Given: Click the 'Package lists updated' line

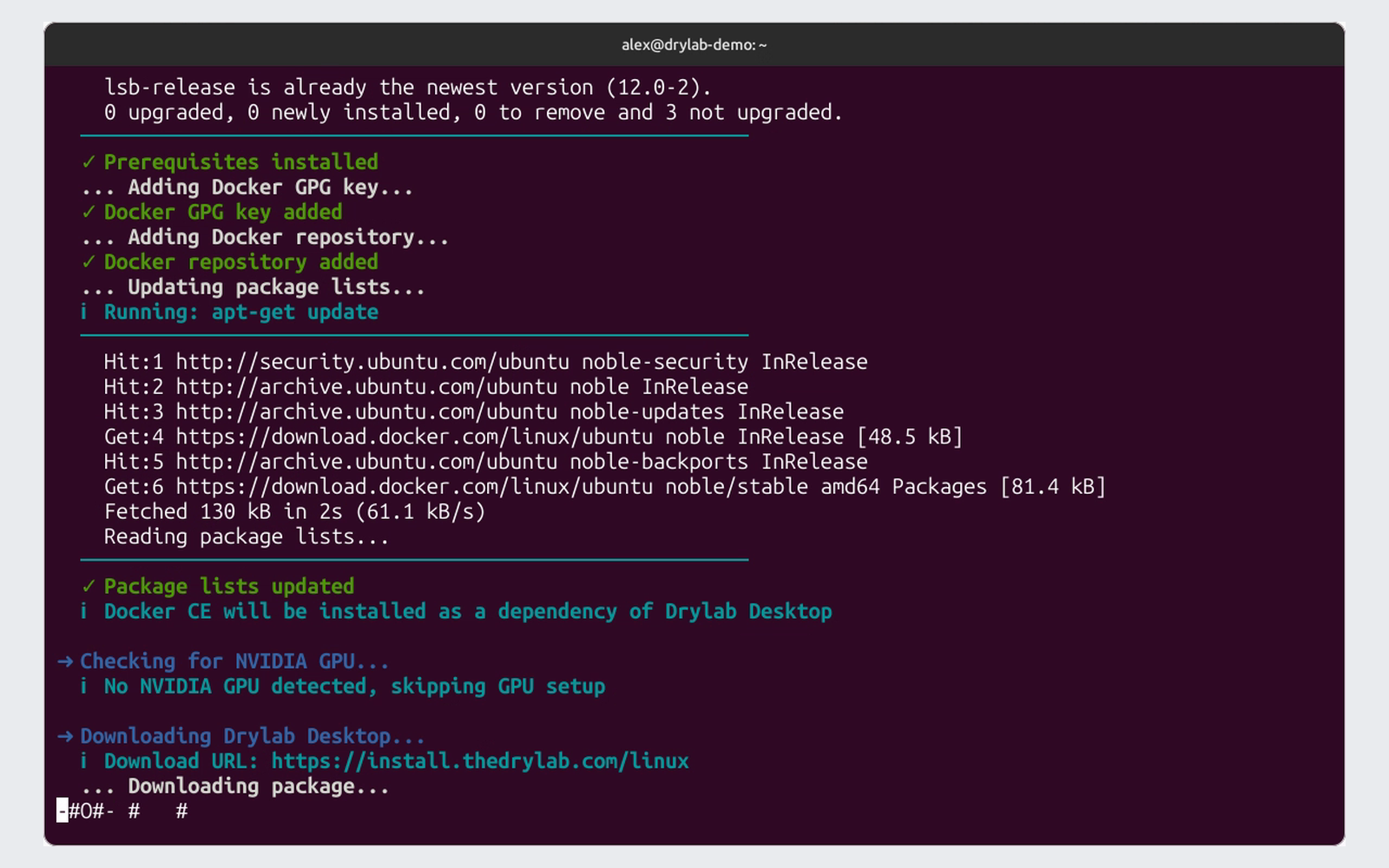Looking at the screenshot, I should pos(218,587).
